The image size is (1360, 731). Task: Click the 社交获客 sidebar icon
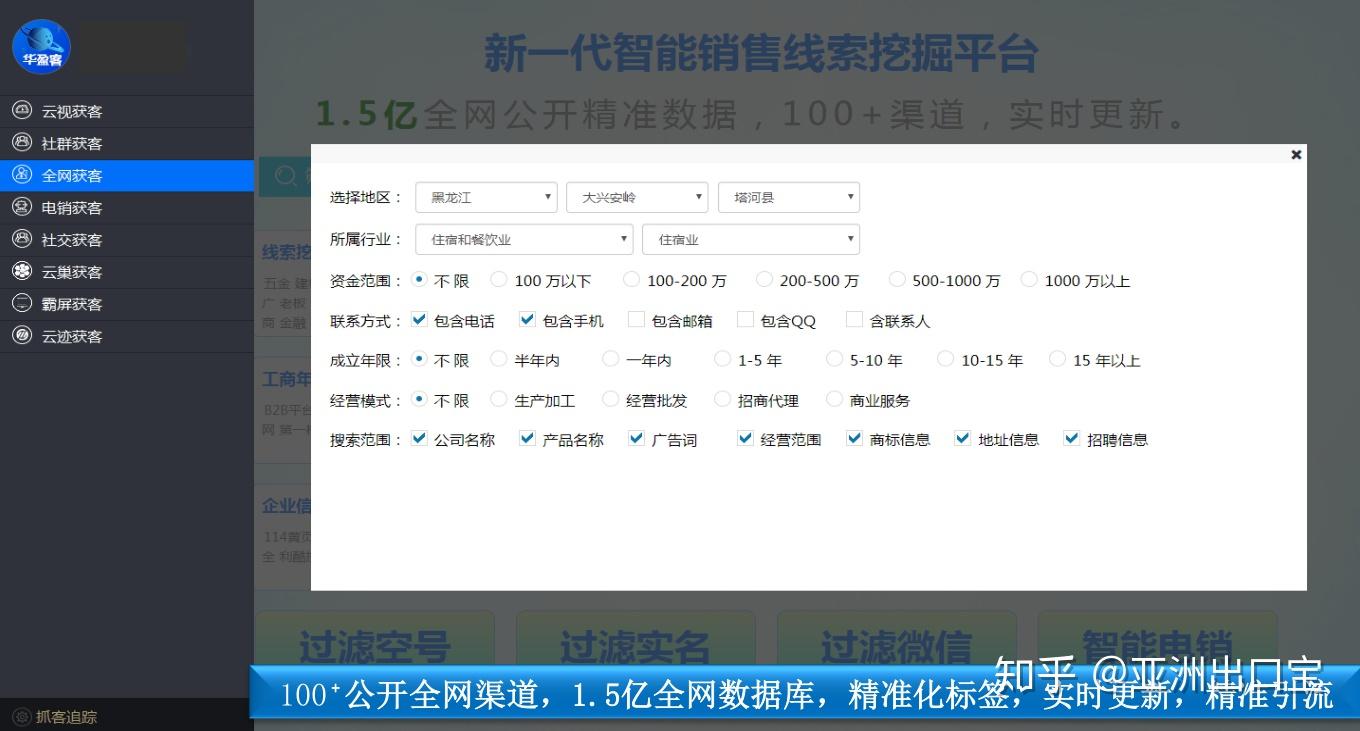(22, 239)
